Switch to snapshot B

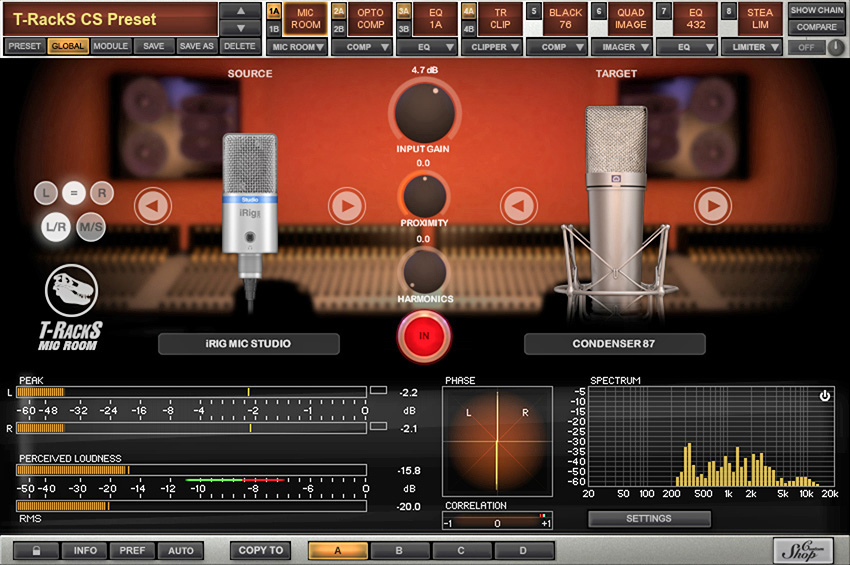pos(400,550)
